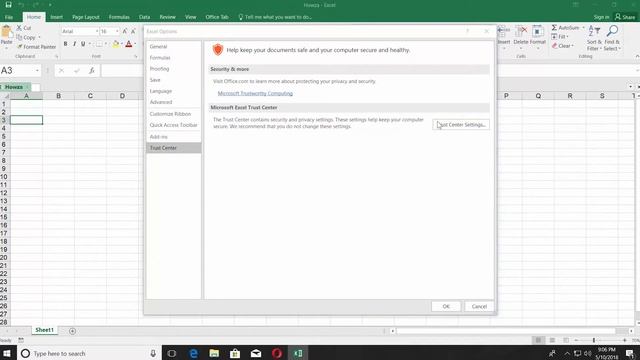640x360 pixels.
Task: Click the Borders icon in Font group
Action: [99, 44]
